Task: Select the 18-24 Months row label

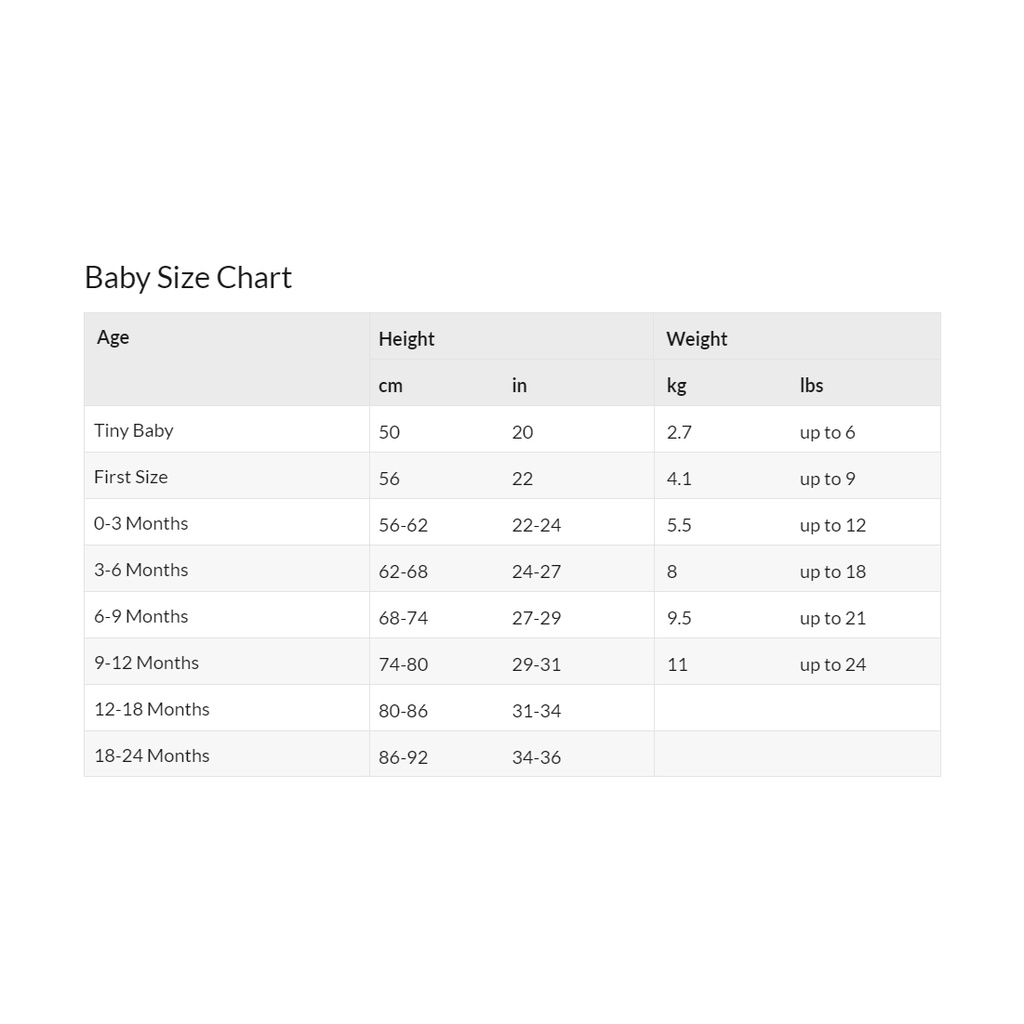Action: click(x=152, y=756)
